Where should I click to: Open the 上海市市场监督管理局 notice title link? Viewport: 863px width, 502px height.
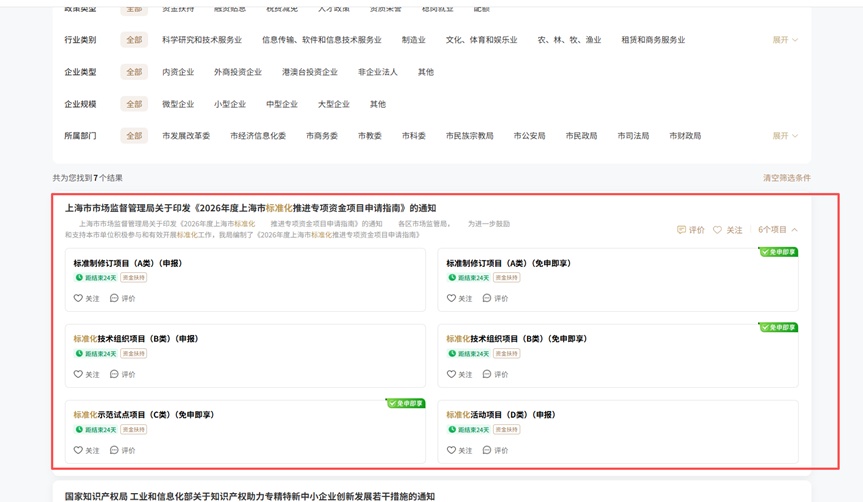(x=250, y=208)
